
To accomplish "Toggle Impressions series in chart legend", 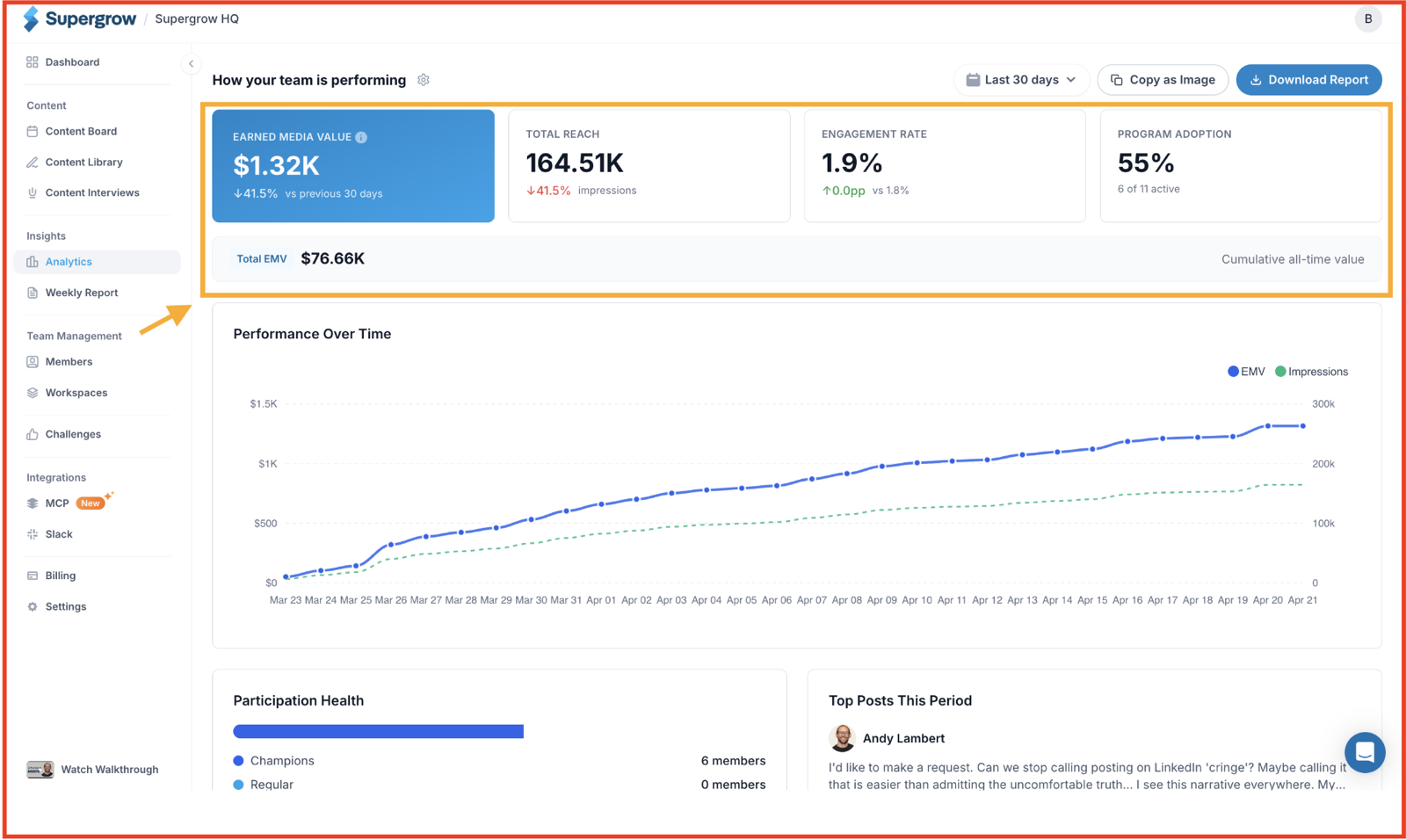I will coord(1311,372).
